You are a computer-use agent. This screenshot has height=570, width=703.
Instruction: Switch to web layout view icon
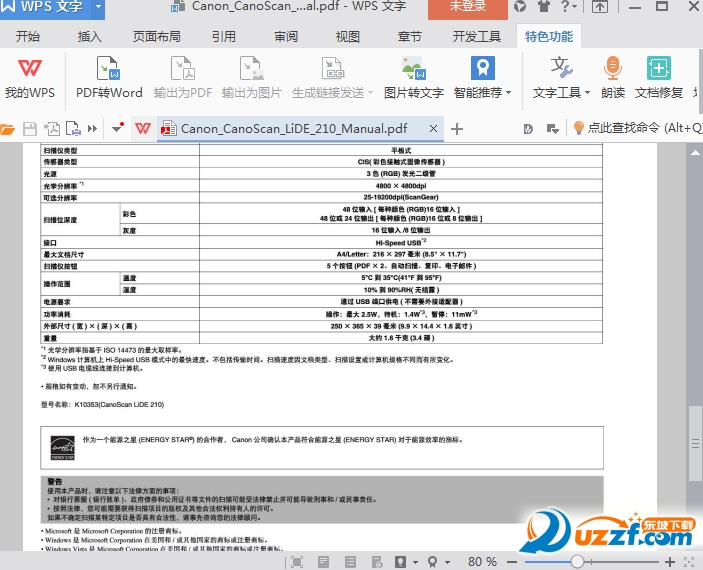(x=377, y=562)
